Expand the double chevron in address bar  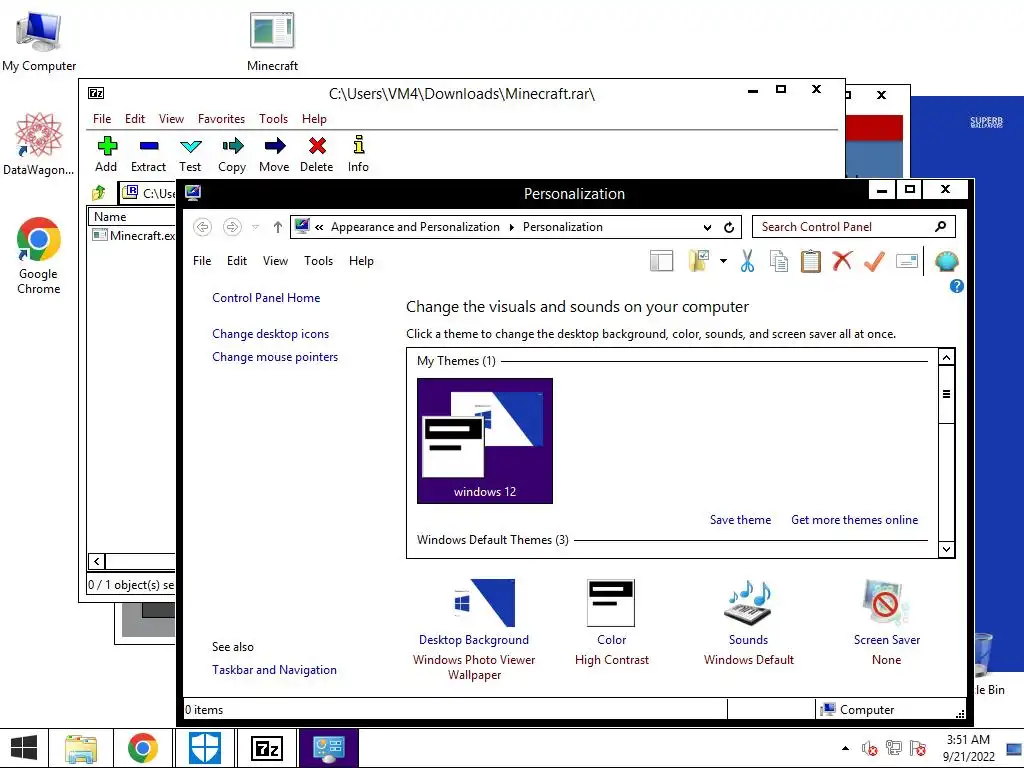pyautogui.click(x=319, y=227)
